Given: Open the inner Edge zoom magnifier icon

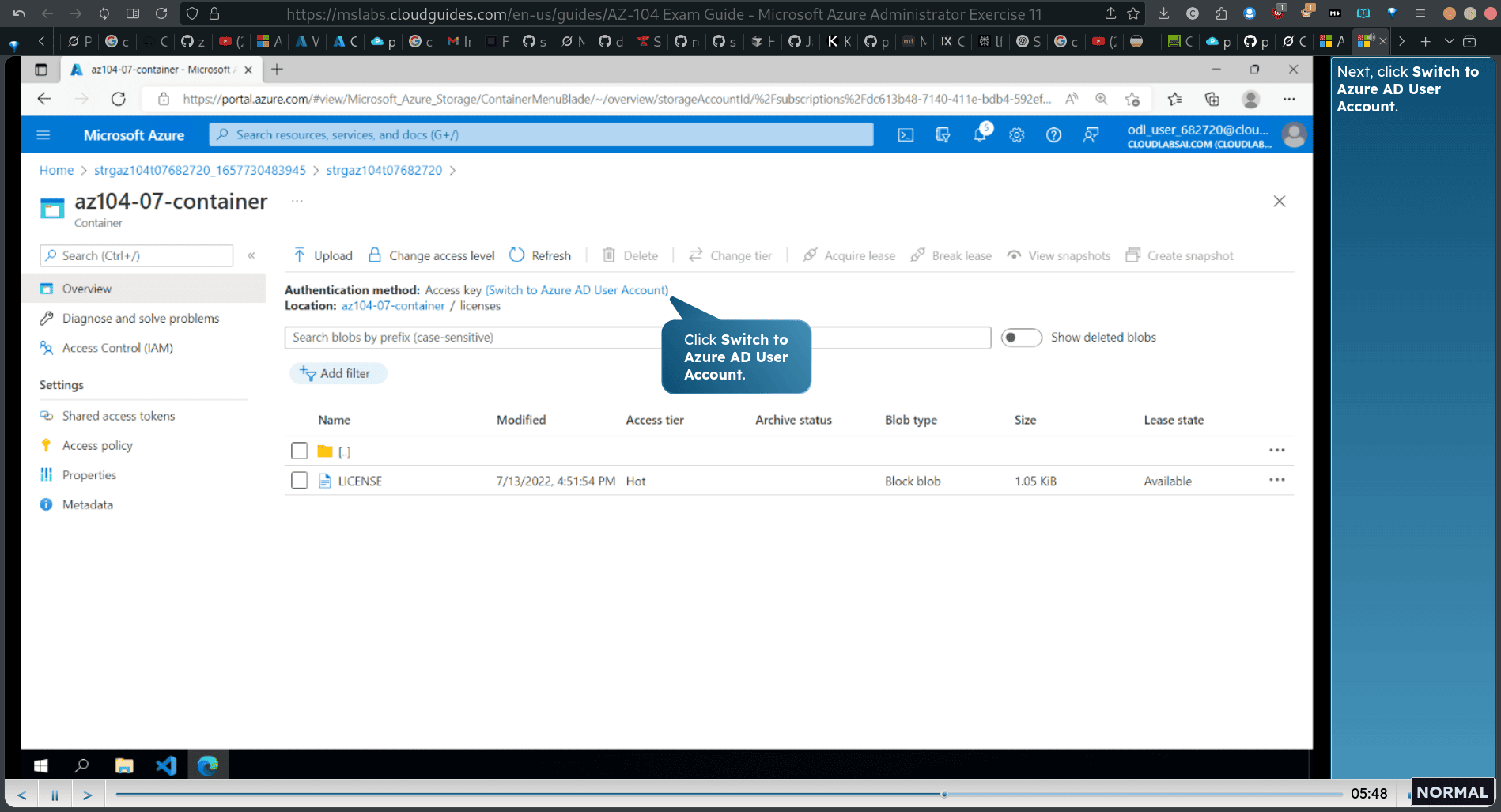Looking at the screenshot, I should pyautogui.click(x=1101, y=99).
